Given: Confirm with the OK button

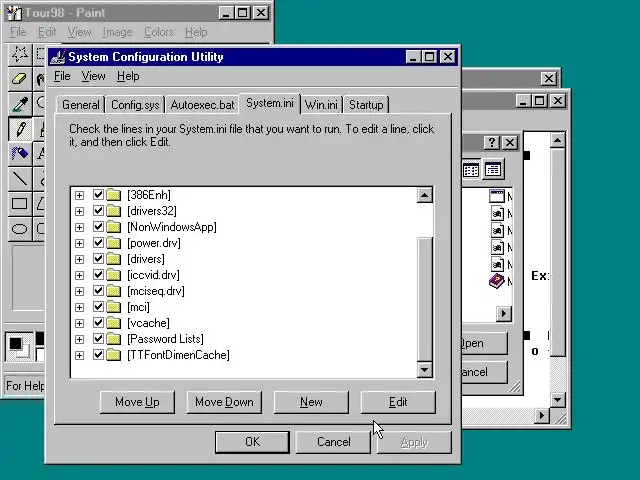Looking at the screenshot, I should [x=252, y=442].
